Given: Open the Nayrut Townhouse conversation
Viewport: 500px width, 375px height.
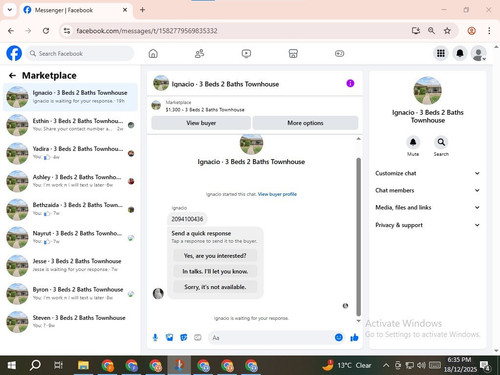Looking at the screenshot, I should pyautogui.click(x=70, y=237).
